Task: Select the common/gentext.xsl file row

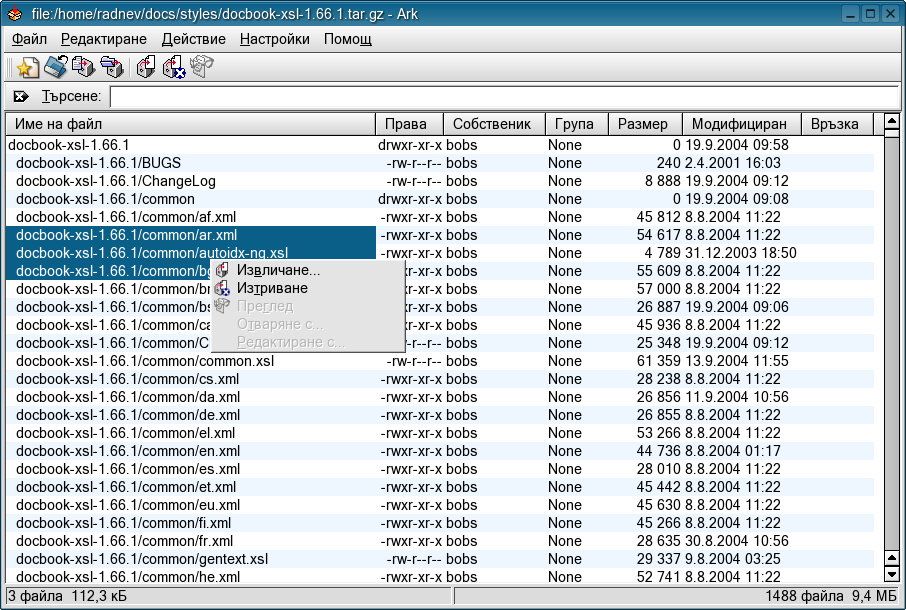Action: (x=142, y=559)
